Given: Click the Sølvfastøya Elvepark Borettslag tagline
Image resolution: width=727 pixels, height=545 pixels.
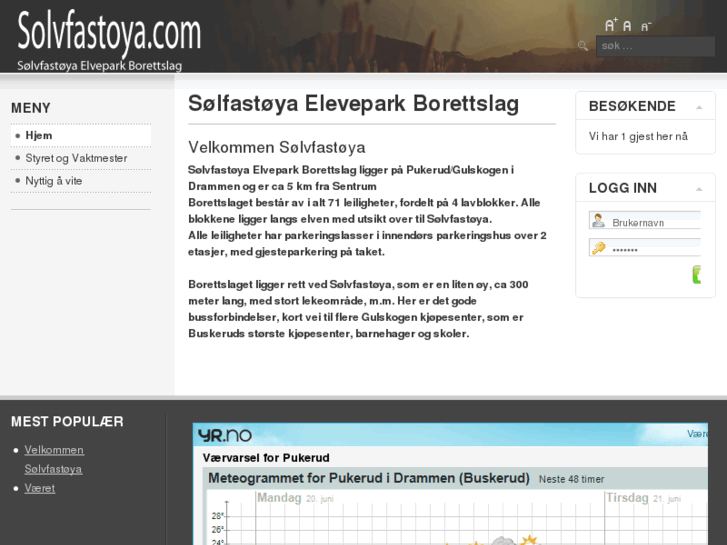Looking at the screenshot, I should coord(99,66).
